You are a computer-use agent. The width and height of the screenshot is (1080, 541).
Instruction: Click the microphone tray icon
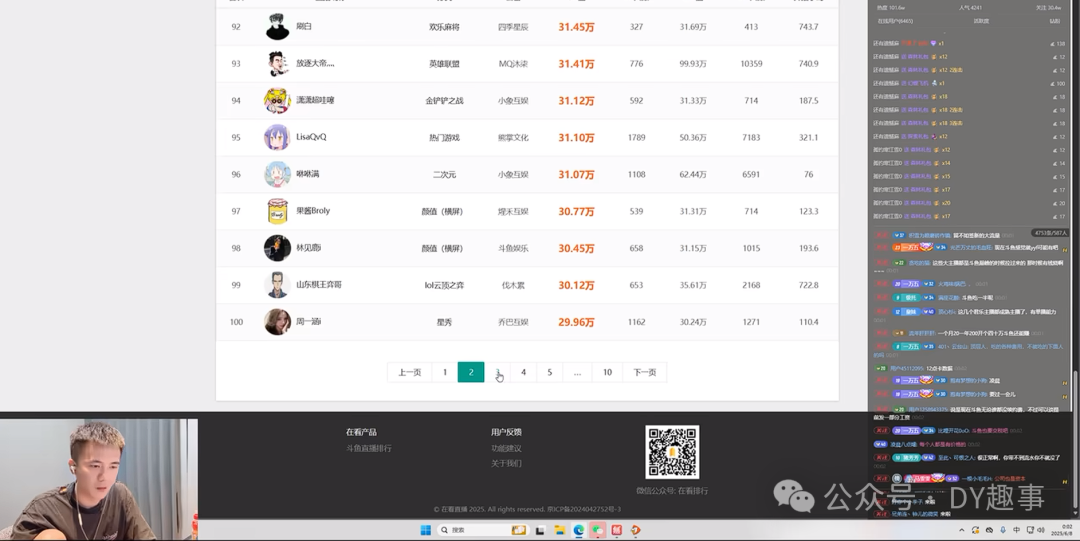[1003, 530]
